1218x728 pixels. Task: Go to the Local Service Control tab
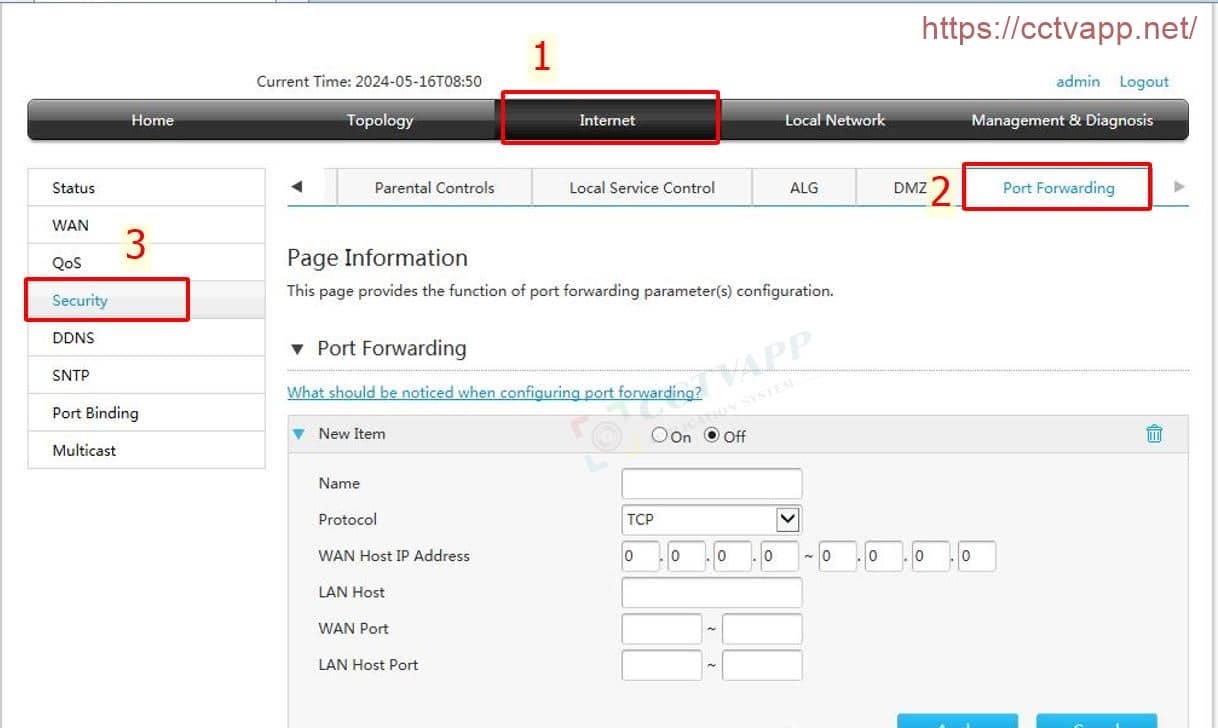coord(642,188)
